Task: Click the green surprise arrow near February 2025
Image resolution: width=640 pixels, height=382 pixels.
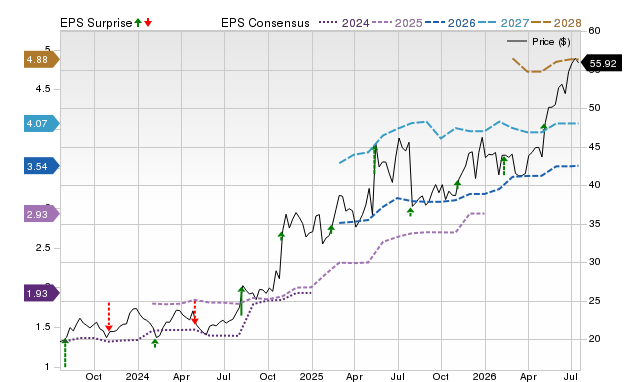Action: [x=331, y=229]
